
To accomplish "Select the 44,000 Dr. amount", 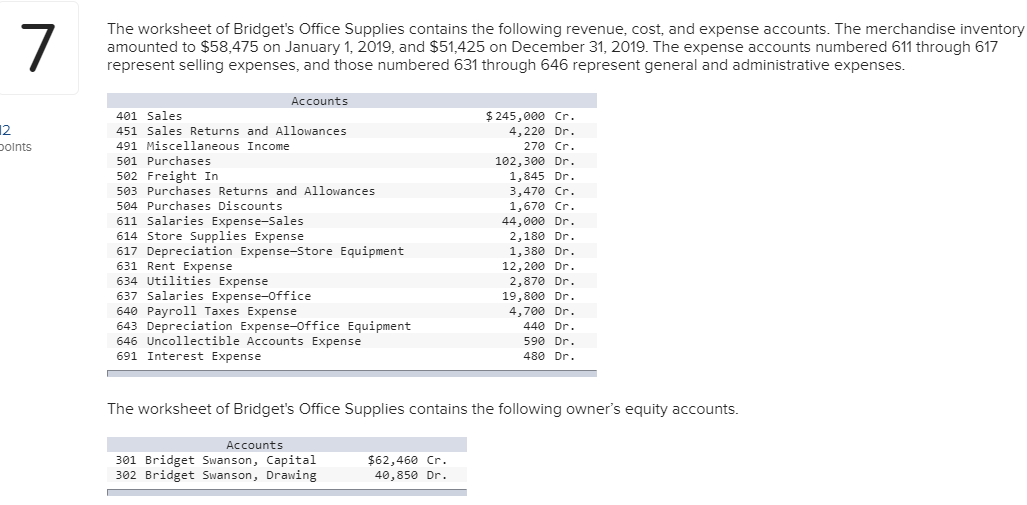I will (x=538, y=221).
